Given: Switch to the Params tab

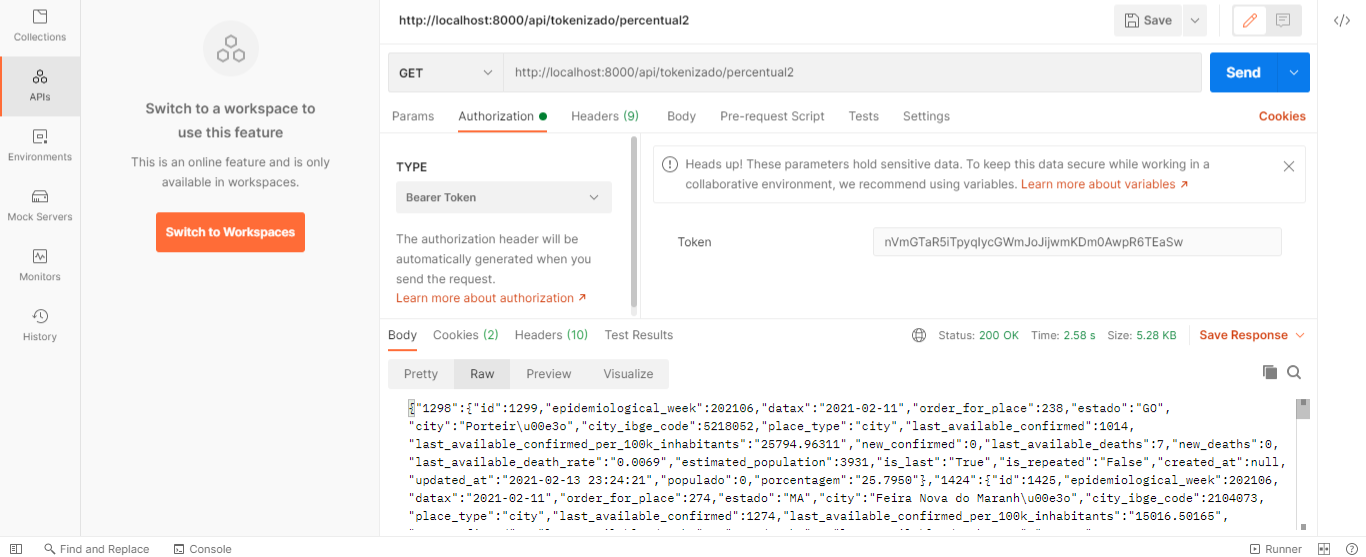Looking at the screenshot, I should 413,116.
